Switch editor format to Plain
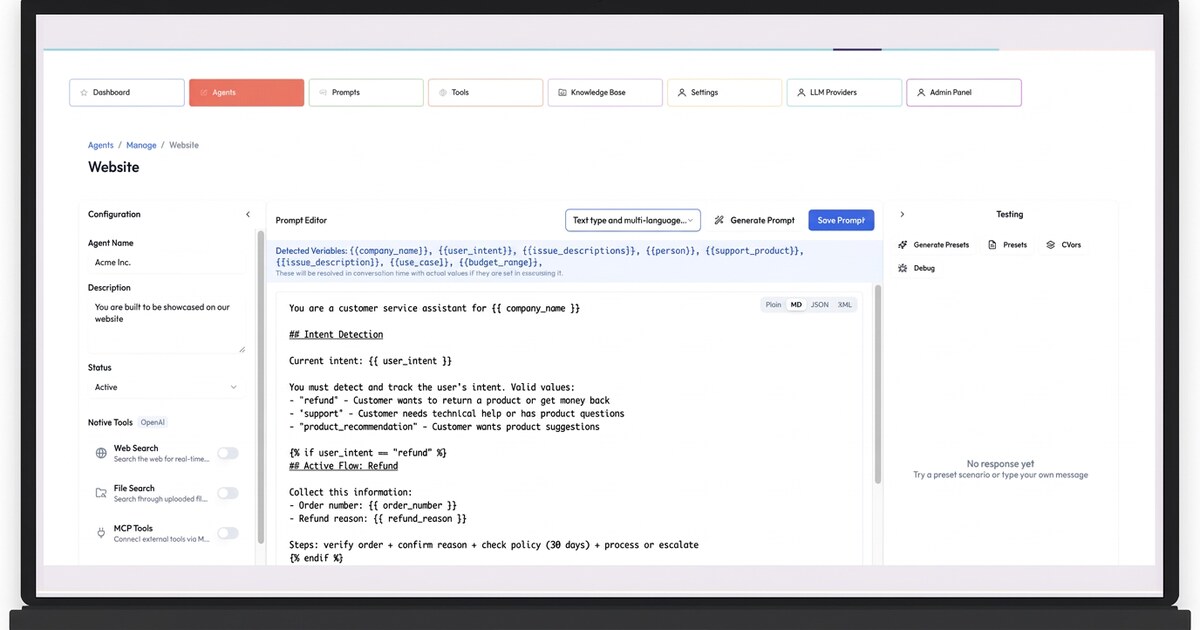Image resolution: width=1200 pixels, height=630 pixels. pyautogui.click(x=773, y=305)
